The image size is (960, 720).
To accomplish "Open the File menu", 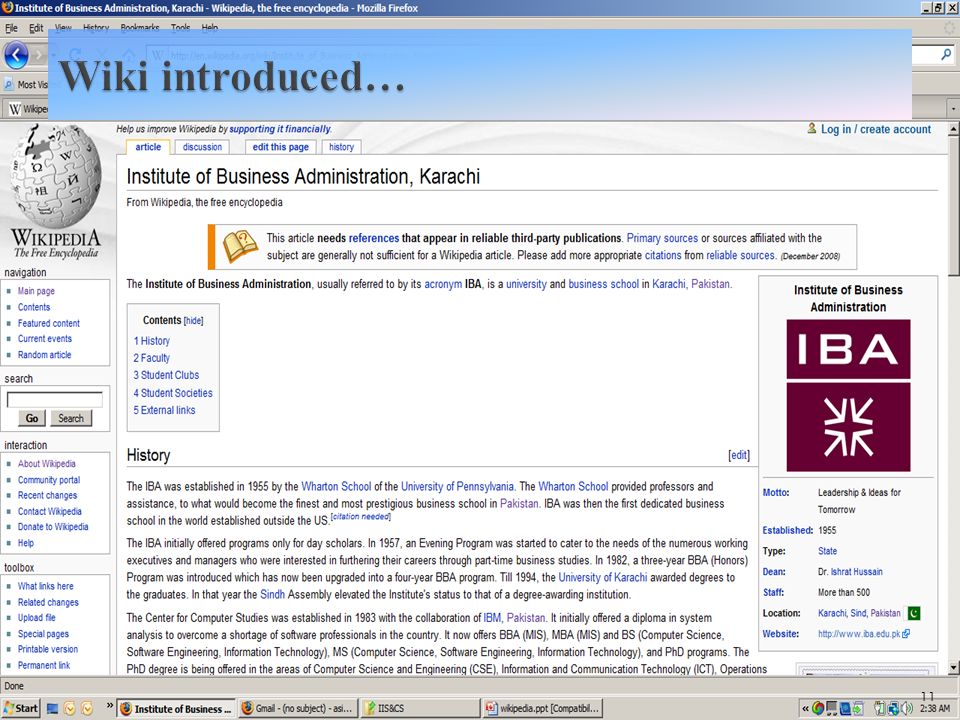I will pyautogui.click(x=11, y=28).
